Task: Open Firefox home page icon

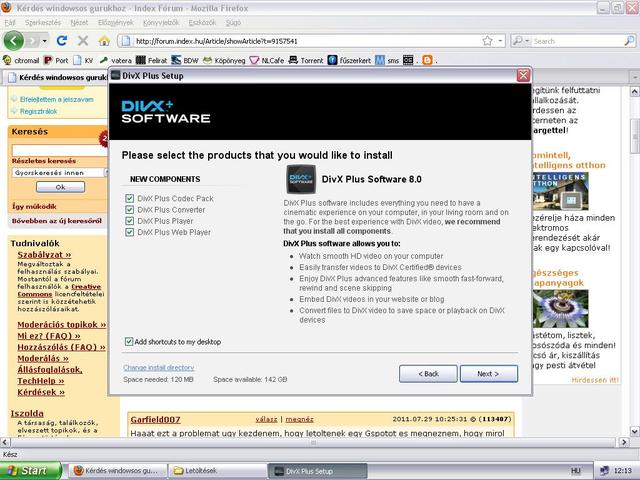Action: (x=104, y=40)
